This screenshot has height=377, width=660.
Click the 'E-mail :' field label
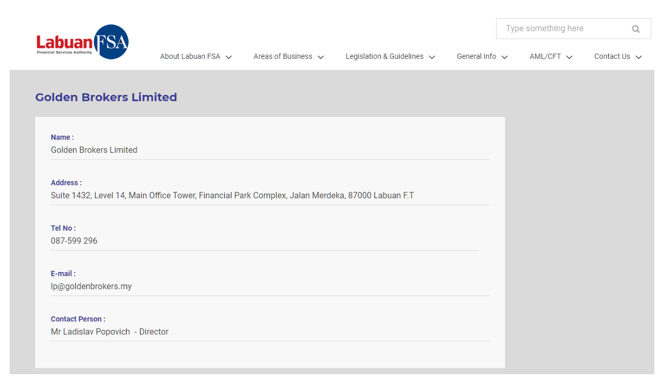pos(63,273)
